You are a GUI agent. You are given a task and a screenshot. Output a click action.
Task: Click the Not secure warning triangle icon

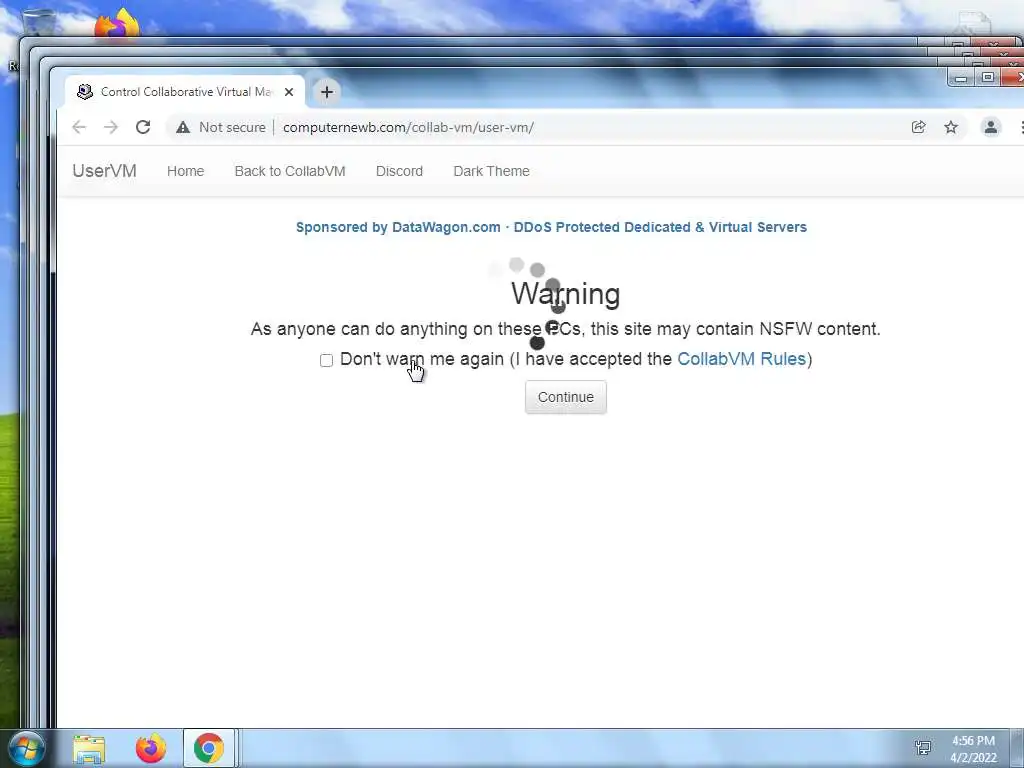pos(183,127)
